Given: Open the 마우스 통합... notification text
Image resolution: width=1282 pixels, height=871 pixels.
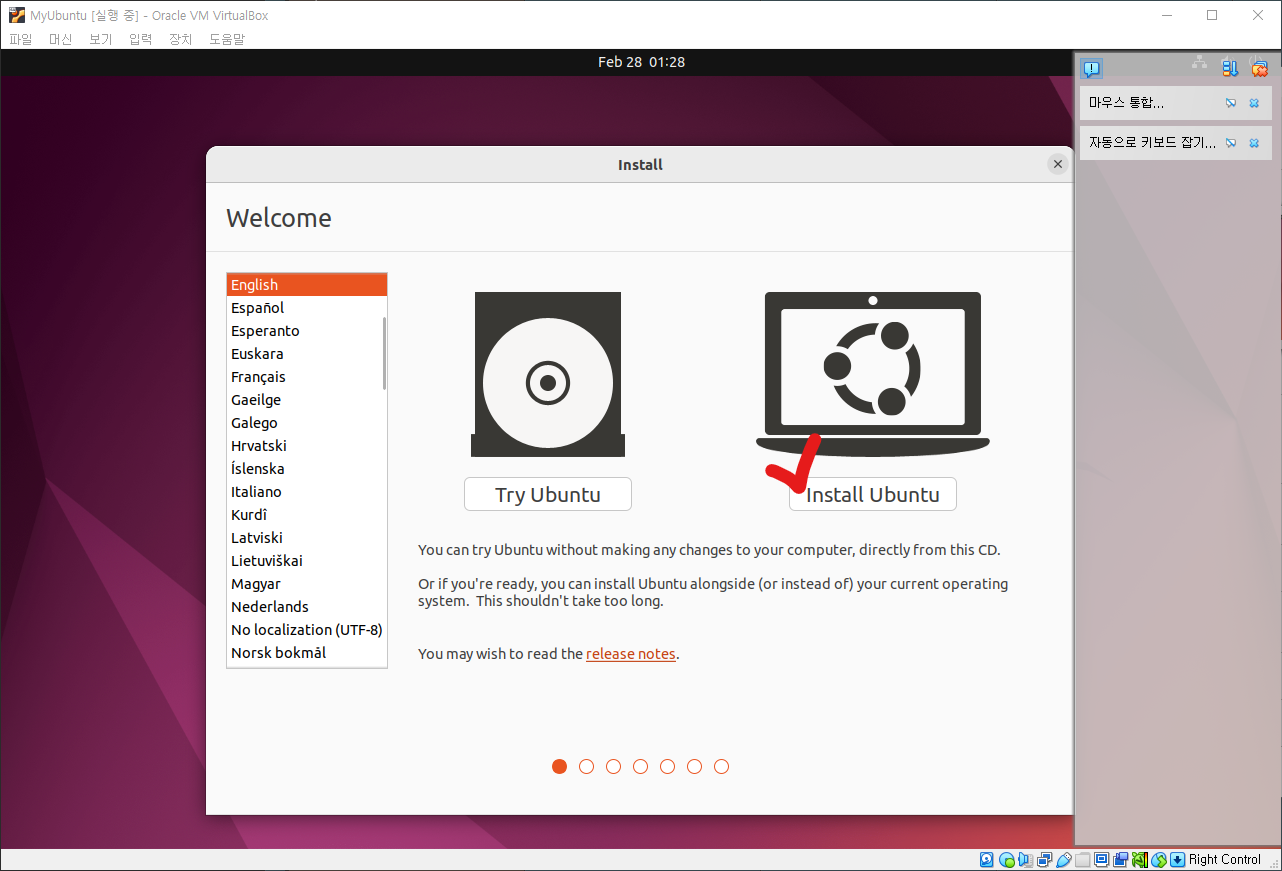Looking at the screenshot, I should 1126,103.
